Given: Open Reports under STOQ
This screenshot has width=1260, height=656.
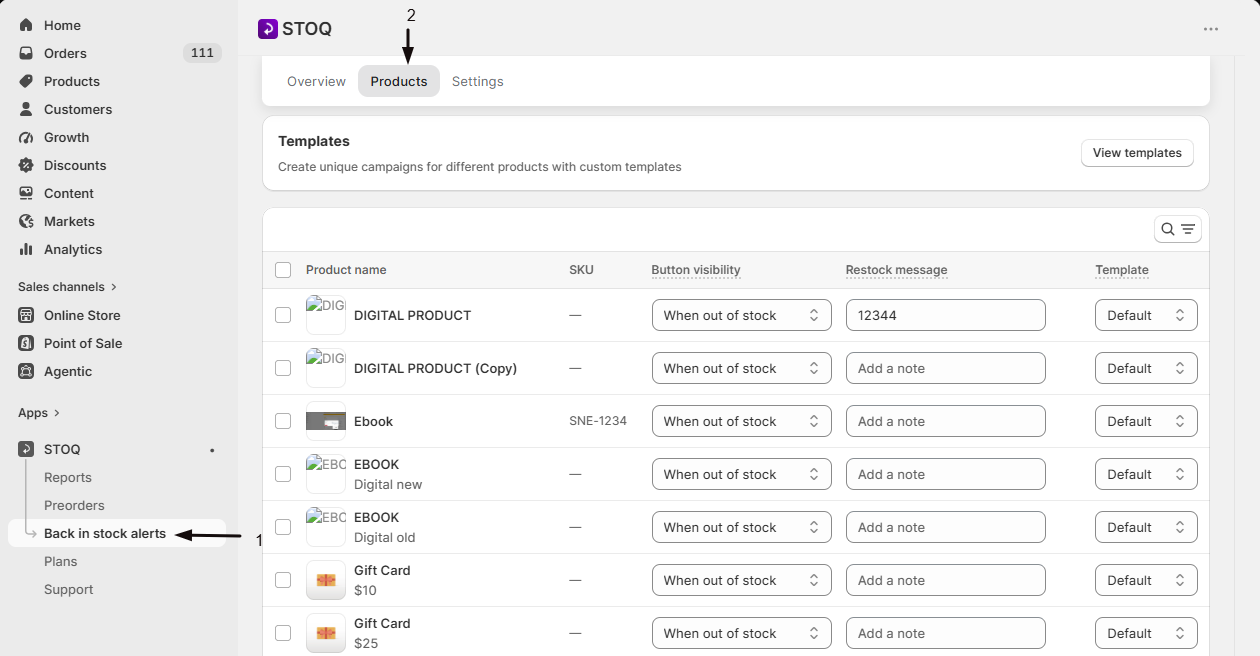Looking at the screenshot, I should [68, 478].
